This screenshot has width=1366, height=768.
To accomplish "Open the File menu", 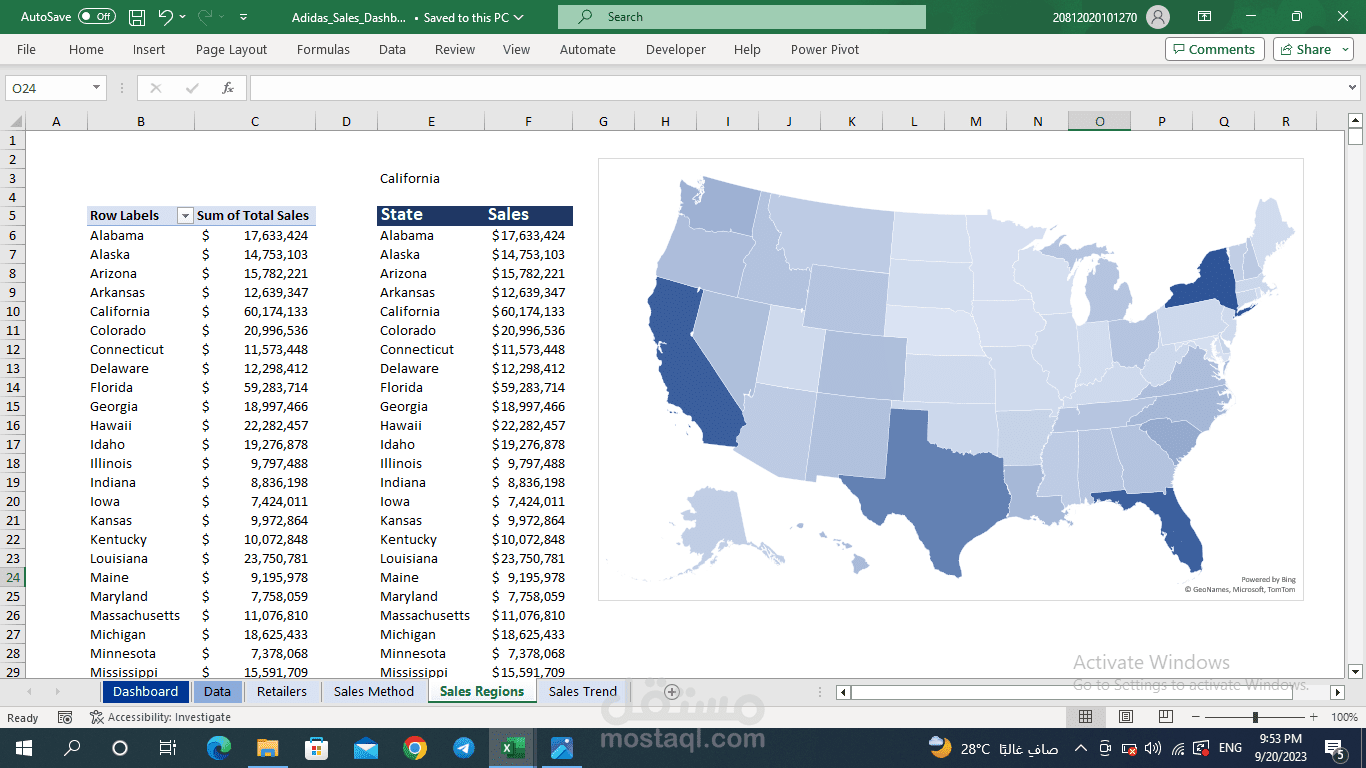I will pos(26,49).
